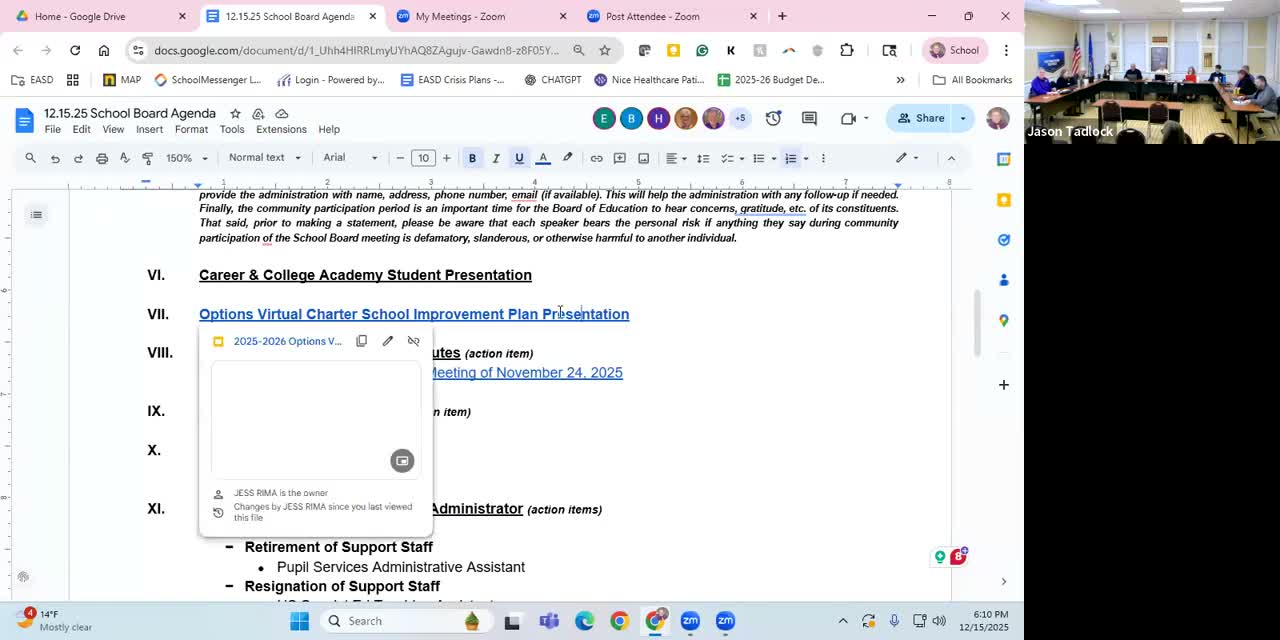1280x640 pixels.
Task: View cloud document status icon
Action: (282, 114)
